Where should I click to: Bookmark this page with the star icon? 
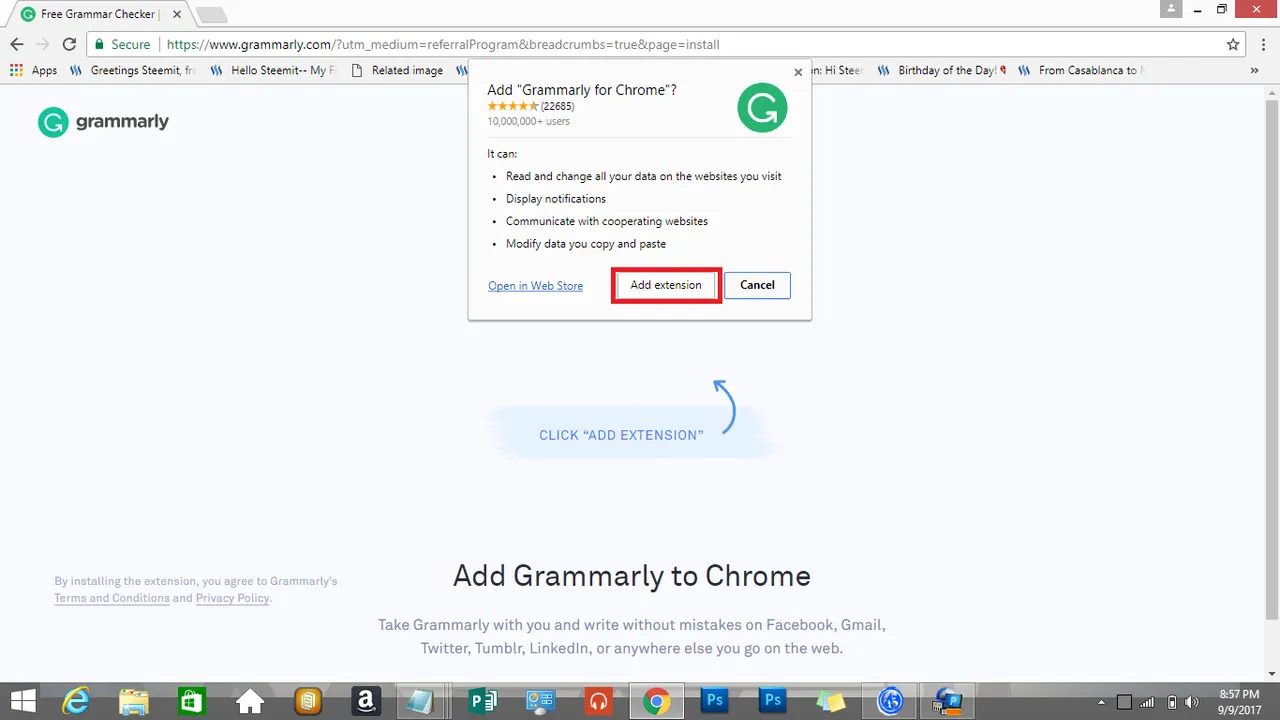pos(1233,45)
